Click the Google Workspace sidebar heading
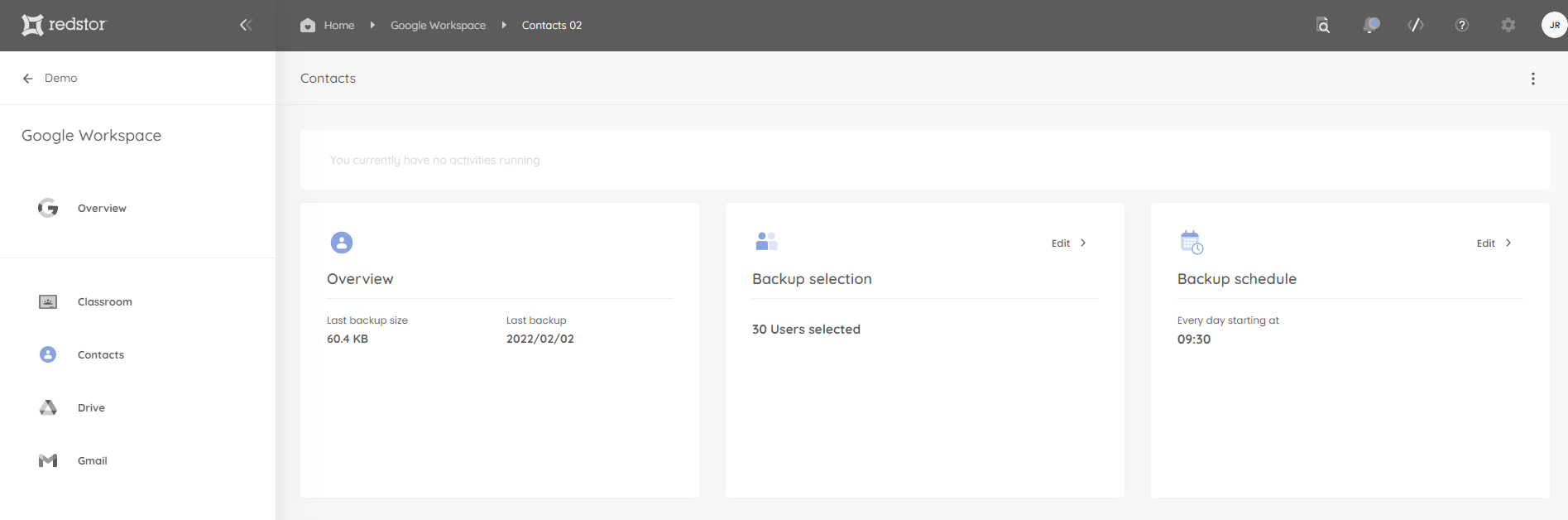The image size is (1568, 520). pyautogui.click(x=92, y=136)
